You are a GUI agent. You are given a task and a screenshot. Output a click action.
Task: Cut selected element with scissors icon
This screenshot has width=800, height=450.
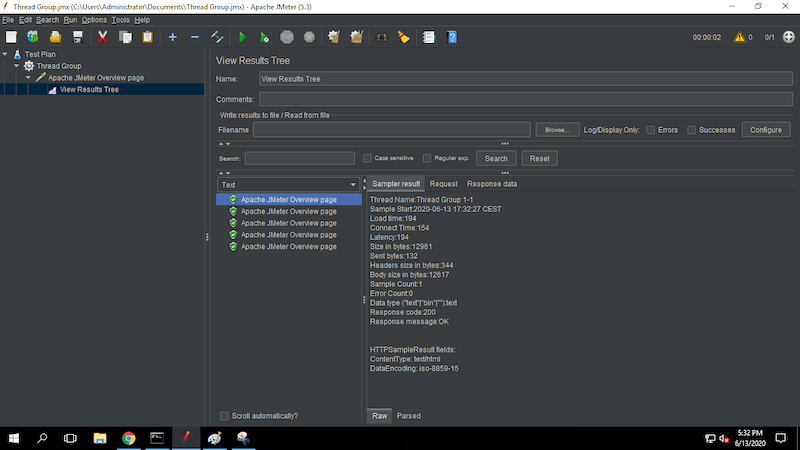click(x=103, y=37)
